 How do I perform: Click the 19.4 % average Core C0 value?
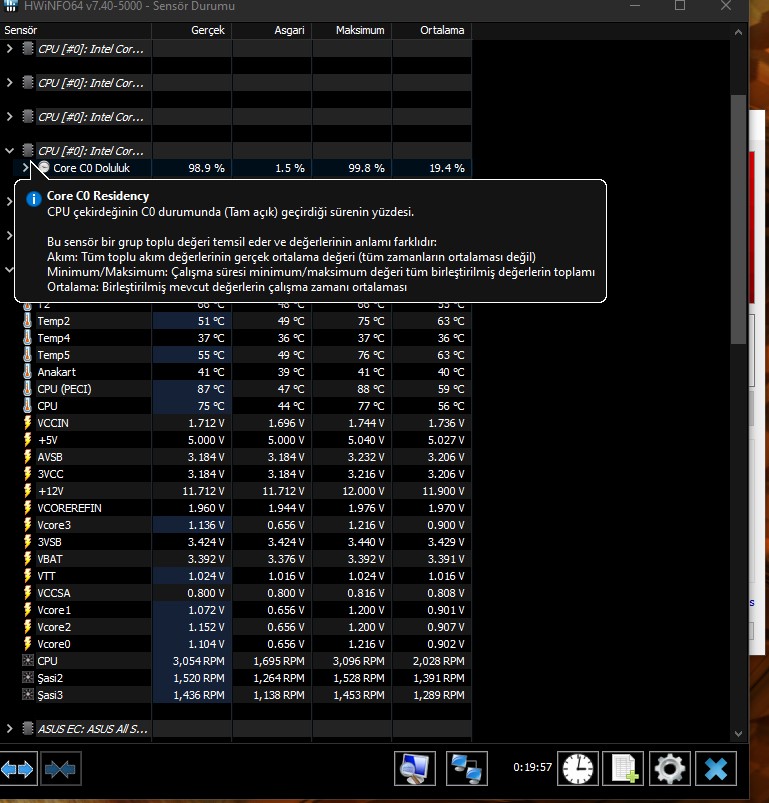click(x=446, y=168)
